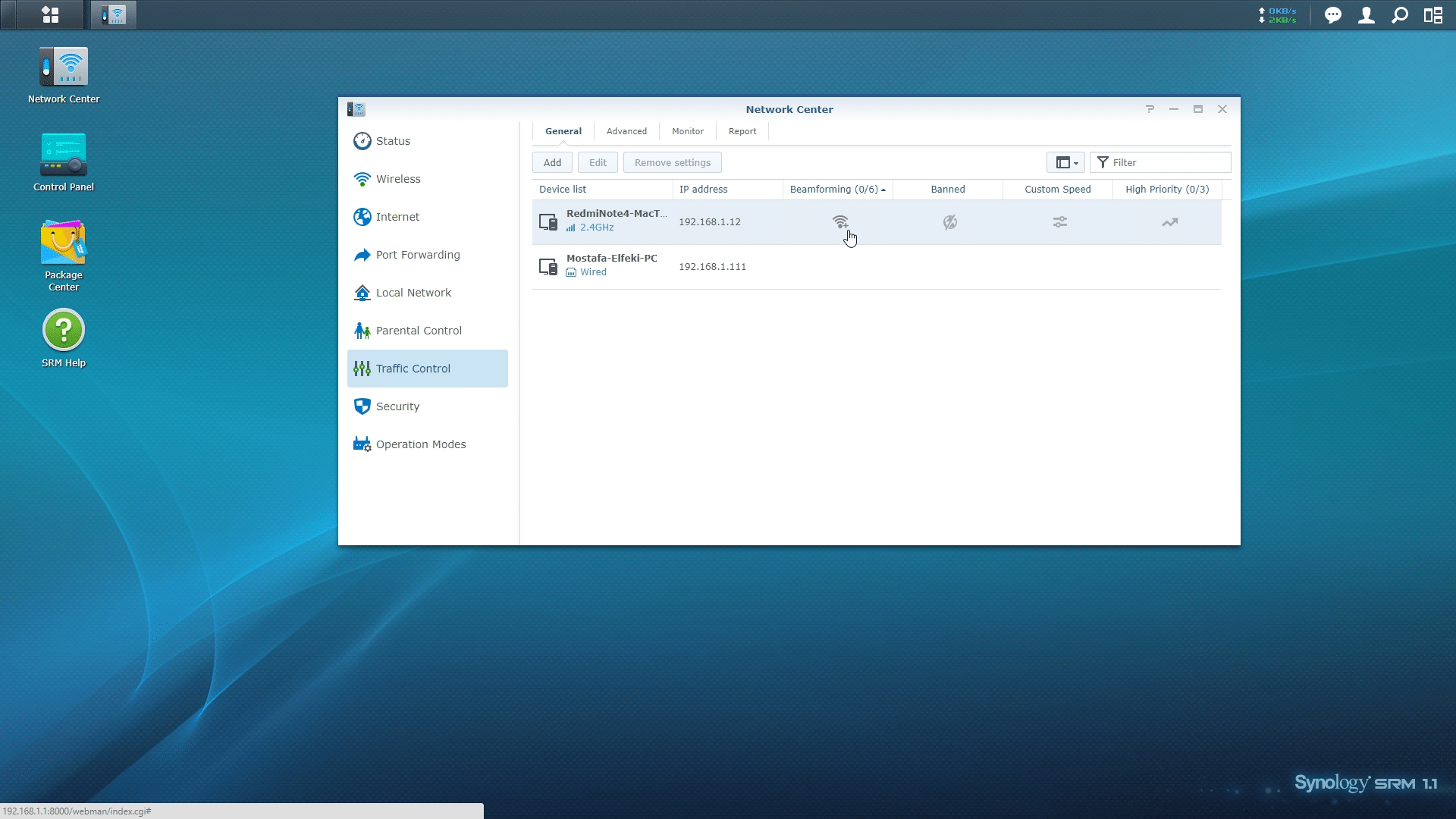Image resolution: width=1456 pixels, height=819 pixels.
Task: Sort by IP address column
Action: click(727, 190)
